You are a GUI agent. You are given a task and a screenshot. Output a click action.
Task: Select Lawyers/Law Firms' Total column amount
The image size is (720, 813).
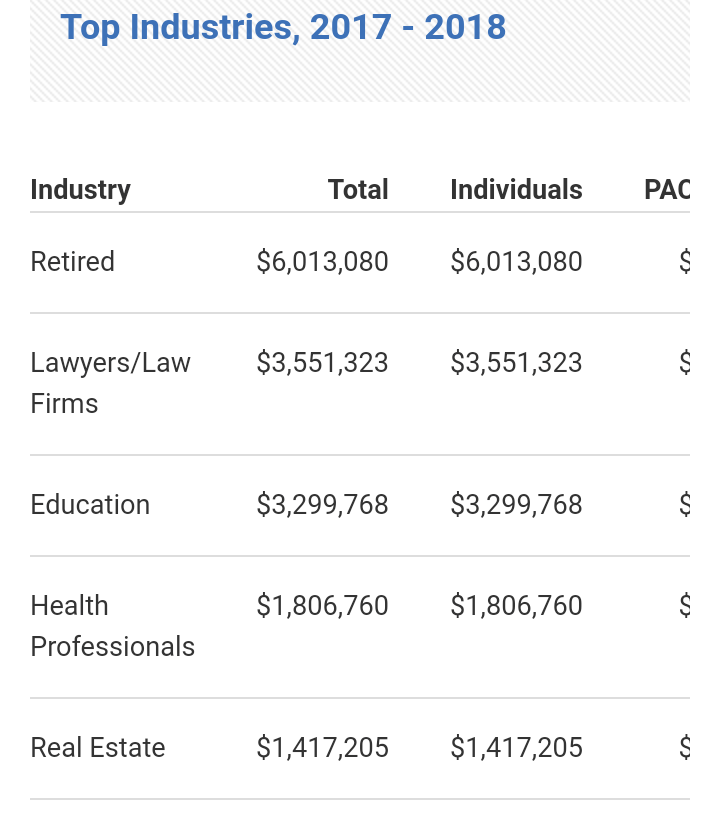322,363
